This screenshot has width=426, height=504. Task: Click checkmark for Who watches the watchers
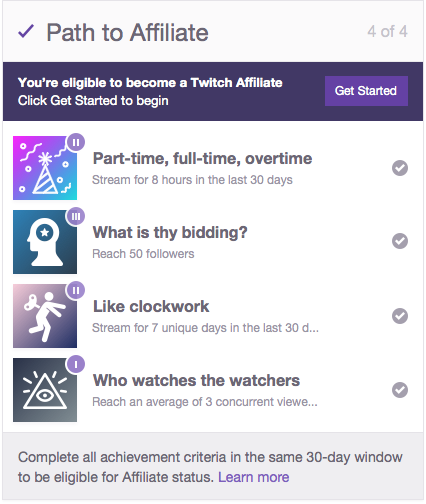[x=400, y=390]
